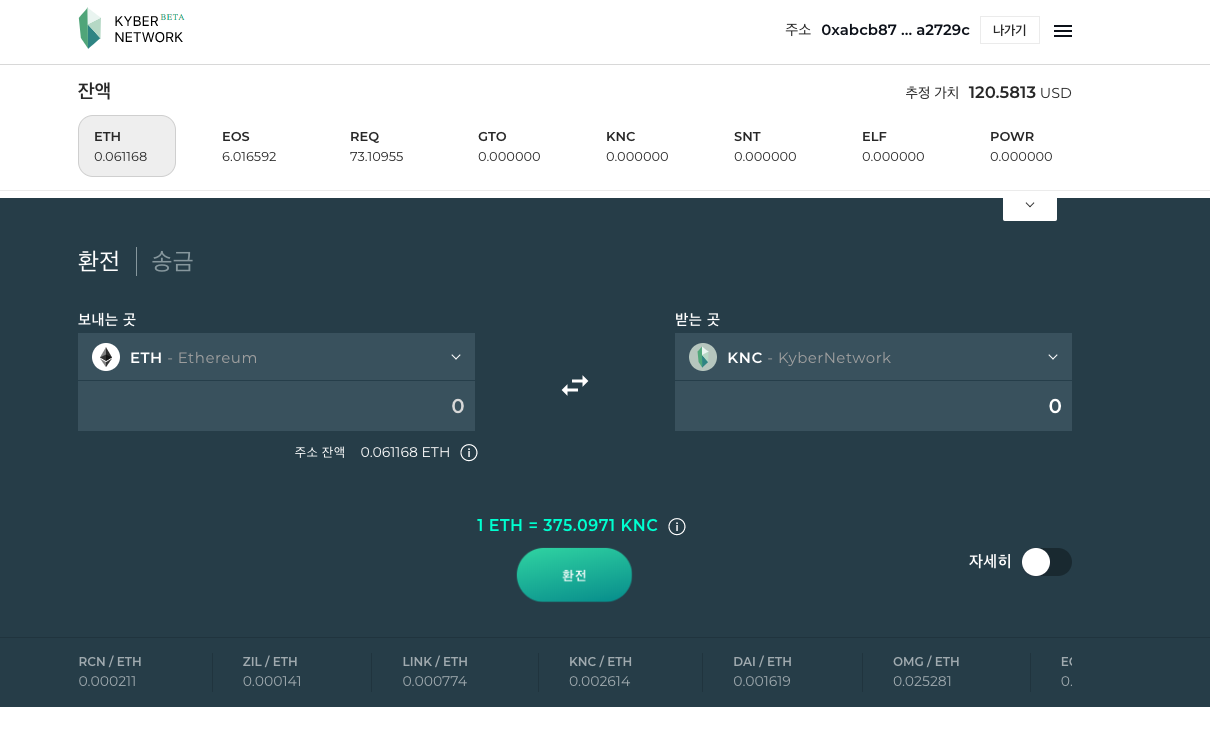Select the ETH balance token
The image size is (1210, 749).
tap(127, 146)
